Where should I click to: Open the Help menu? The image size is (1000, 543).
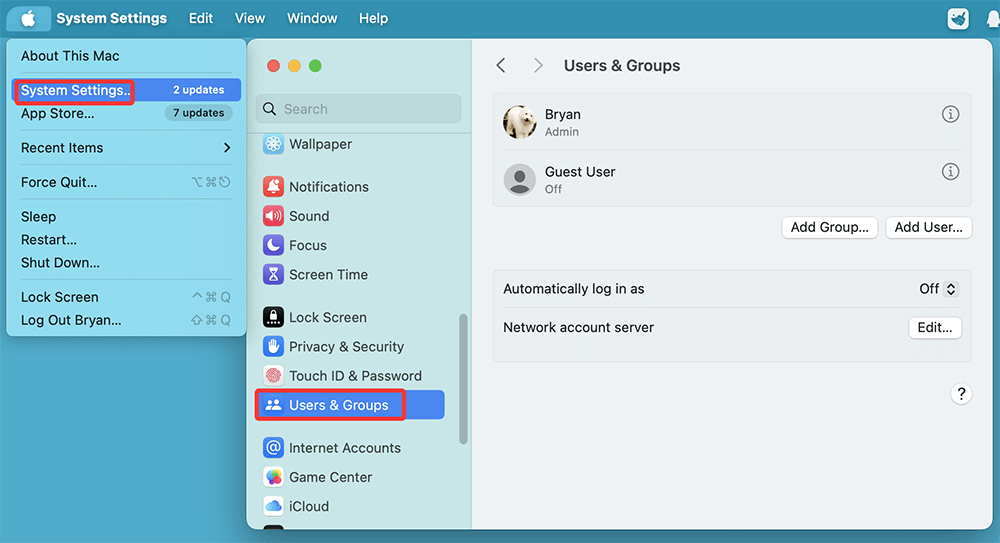373,19
